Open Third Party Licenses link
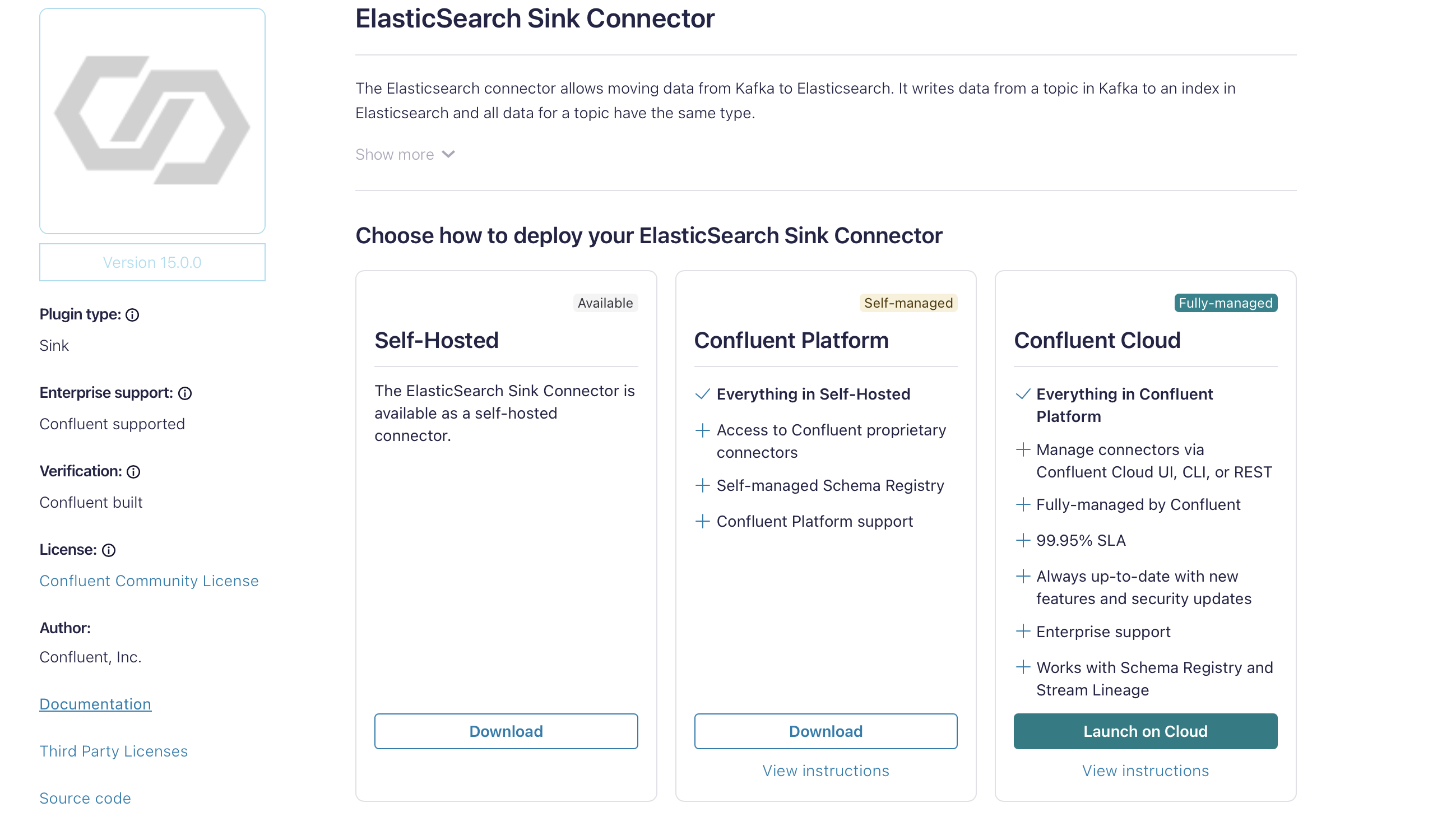Image resolution: width=1456 pixels, height=826 pixels. (113, 751)
